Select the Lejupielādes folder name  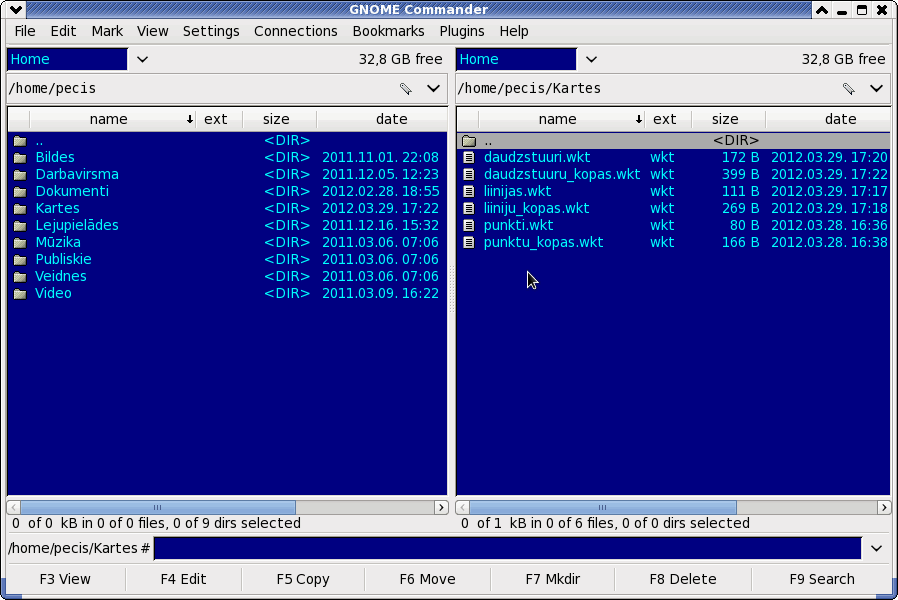tap(77, 226)
